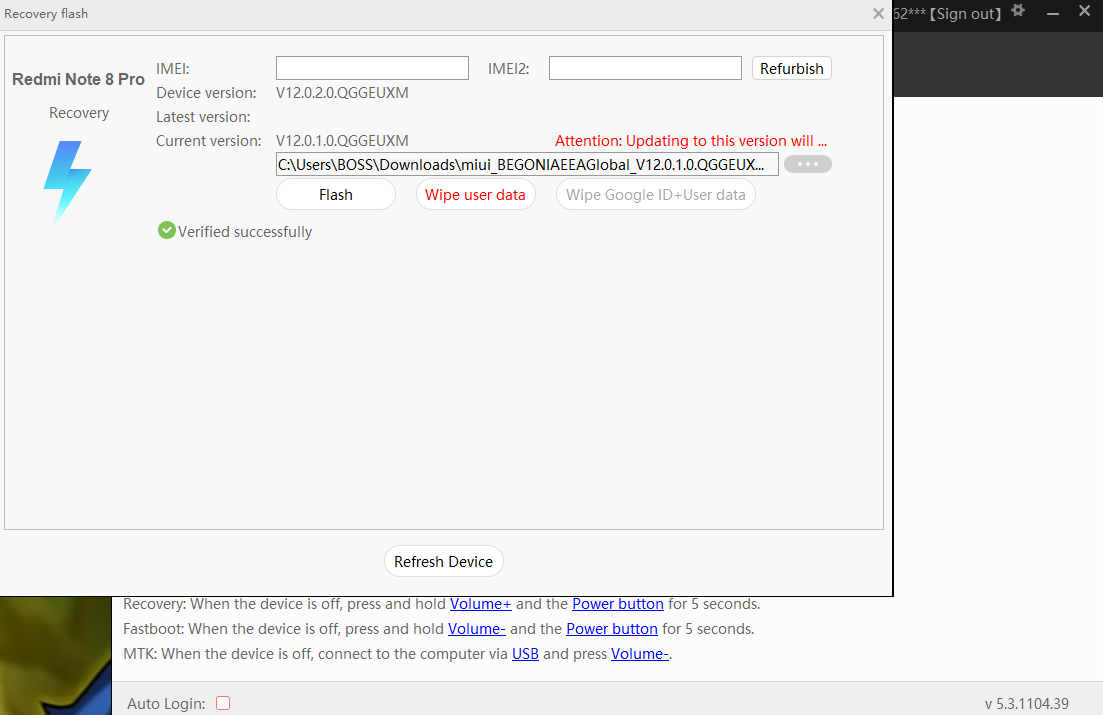Minimize the main application window

1051,12
